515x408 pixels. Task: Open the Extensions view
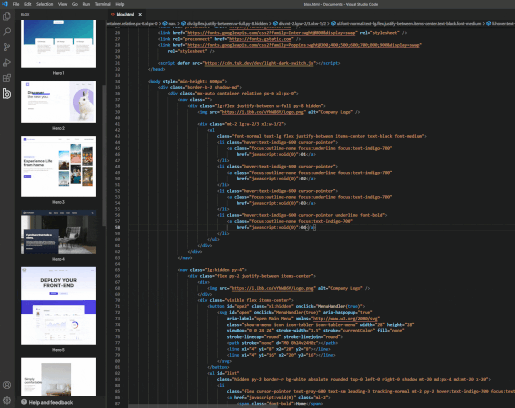(x=7, y=78)
